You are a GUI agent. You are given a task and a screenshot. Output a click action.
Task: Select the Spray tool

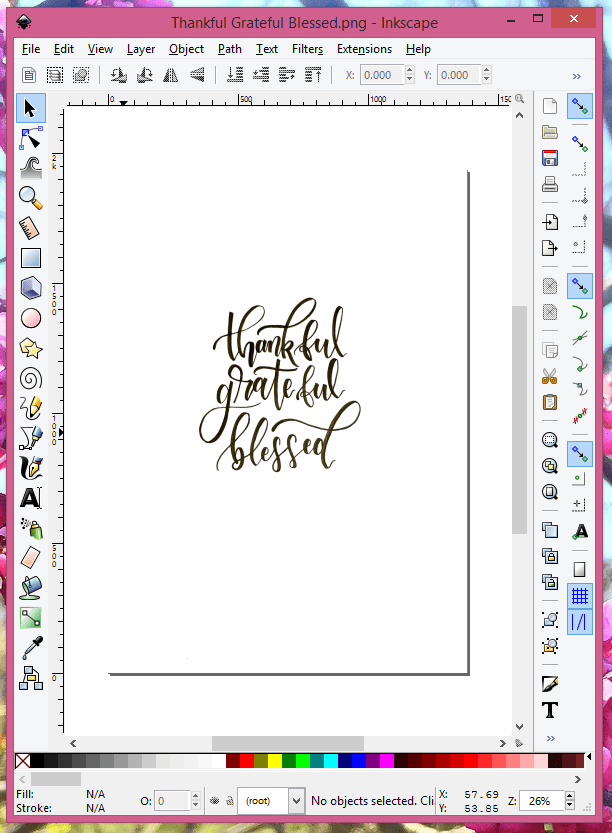[30, 529]
